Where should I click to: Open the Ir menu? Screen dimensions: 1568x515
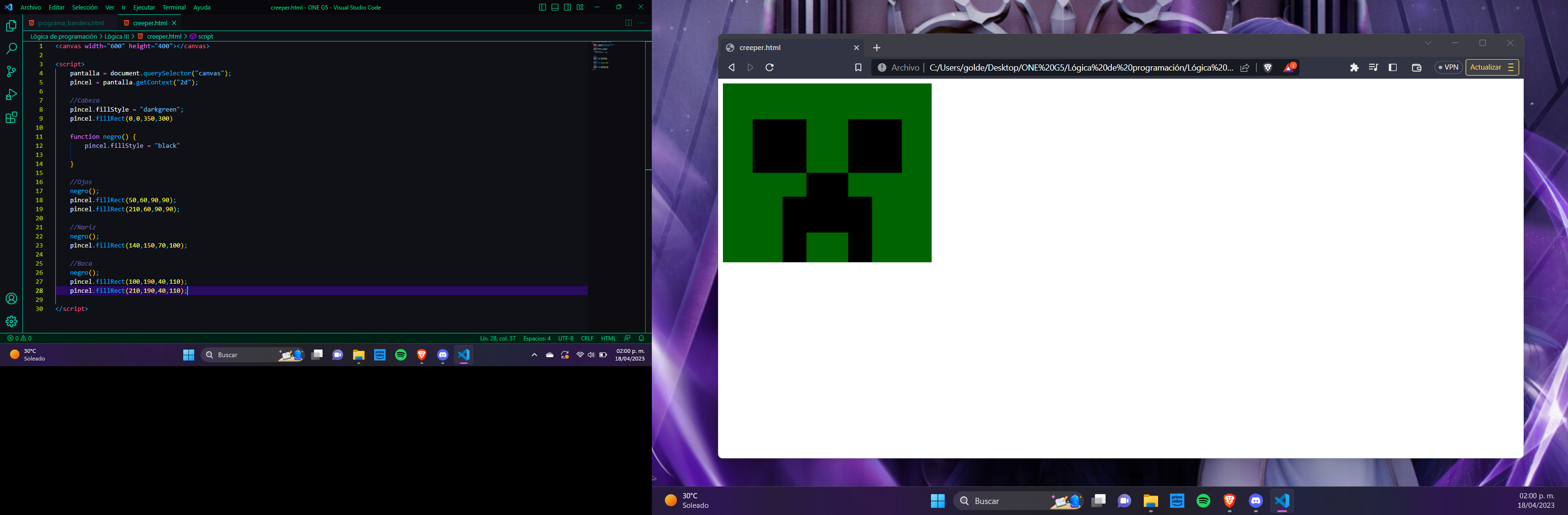(x=124, y=7)
